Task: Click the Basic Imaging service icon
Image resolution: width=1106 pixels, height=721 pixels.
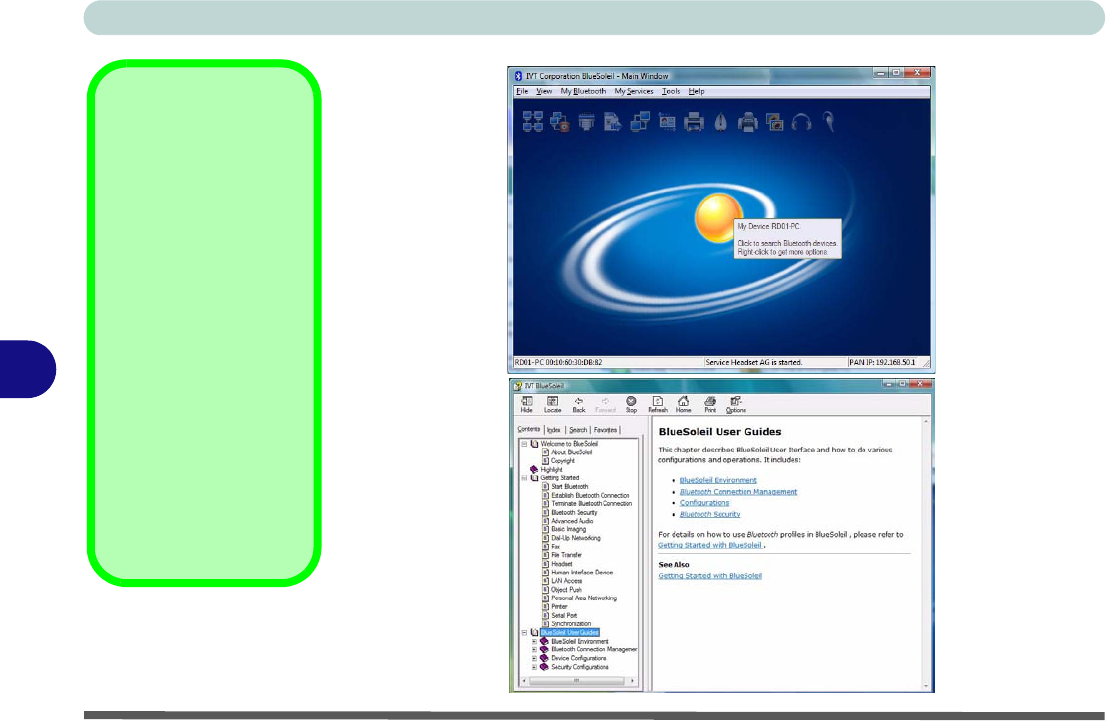Action: (774, 122)
